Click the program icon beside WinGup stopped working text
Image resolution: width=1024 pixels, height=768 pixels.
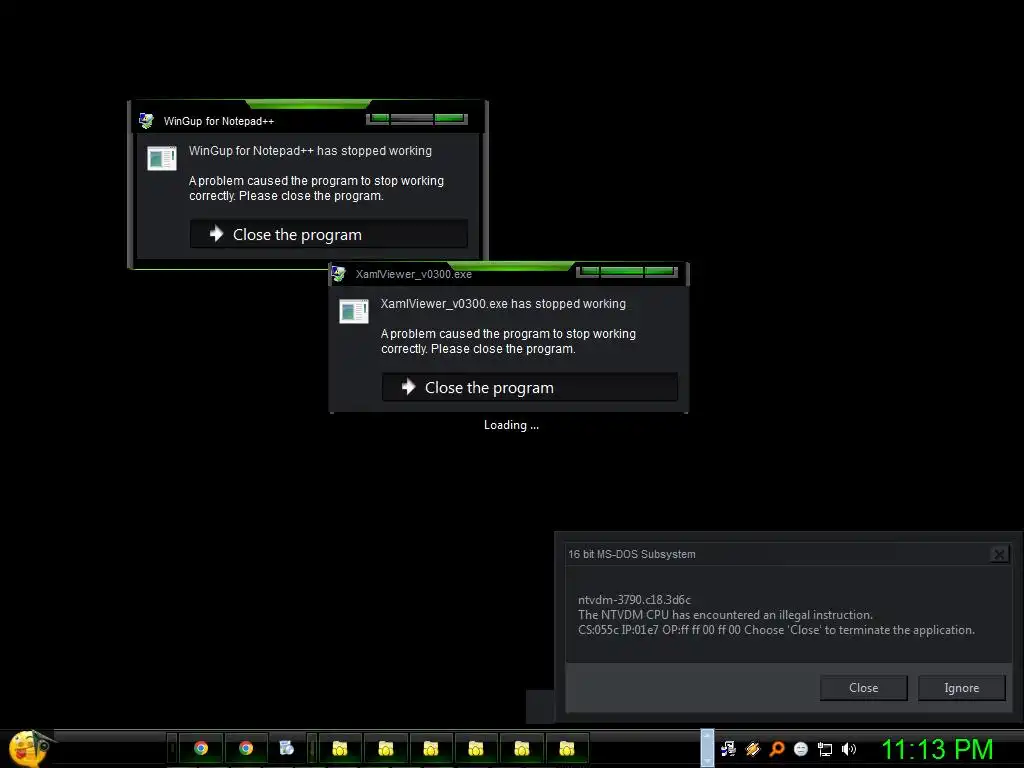pyautogui.click(x=161, y=157)
